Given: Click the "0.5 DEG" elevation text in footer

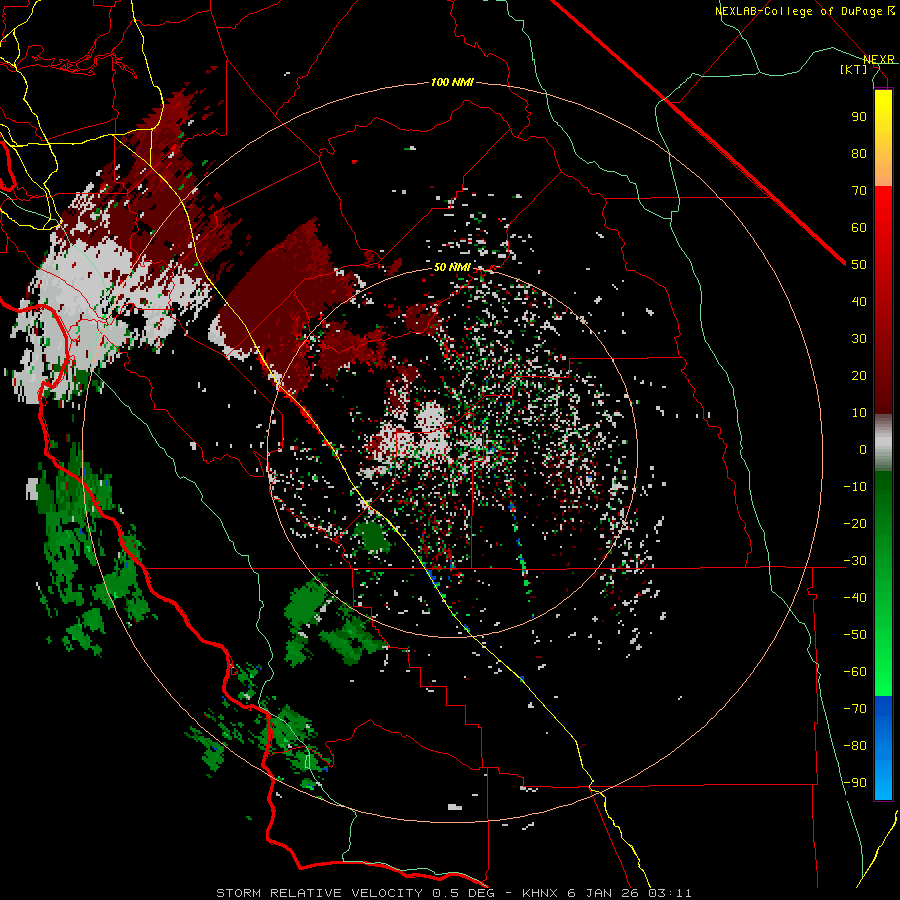Looking at the screenshot, I should (x=466, y=893).
